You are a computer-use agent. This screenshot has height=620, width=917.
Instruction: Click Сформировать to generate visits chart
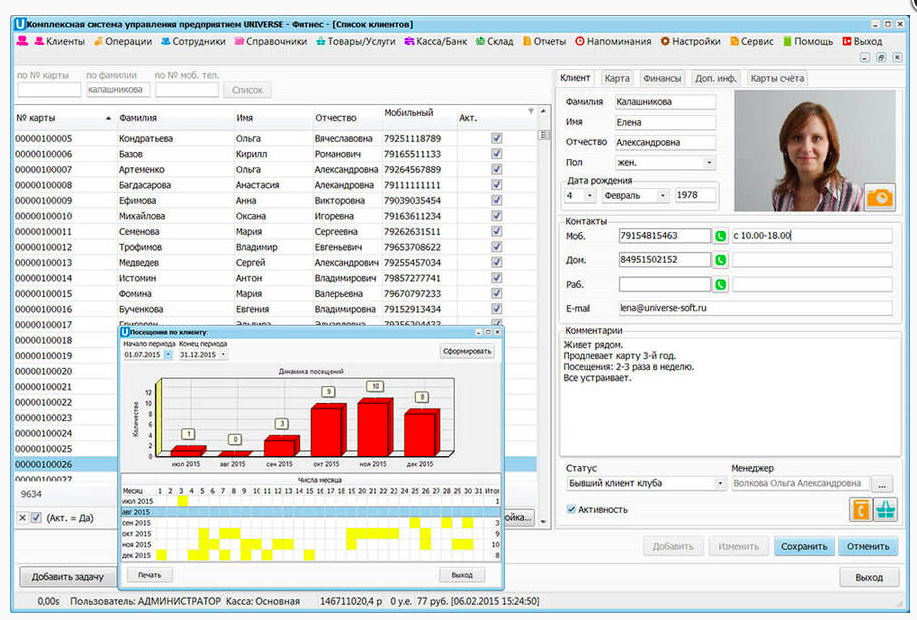[466, 352]
